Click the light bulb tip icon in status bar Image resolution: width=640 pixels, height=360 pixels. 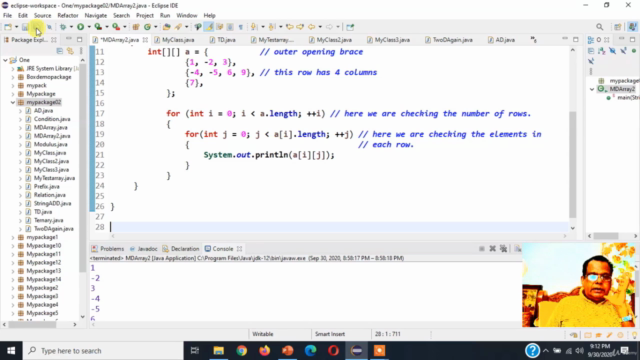click(x=634, y=335)
